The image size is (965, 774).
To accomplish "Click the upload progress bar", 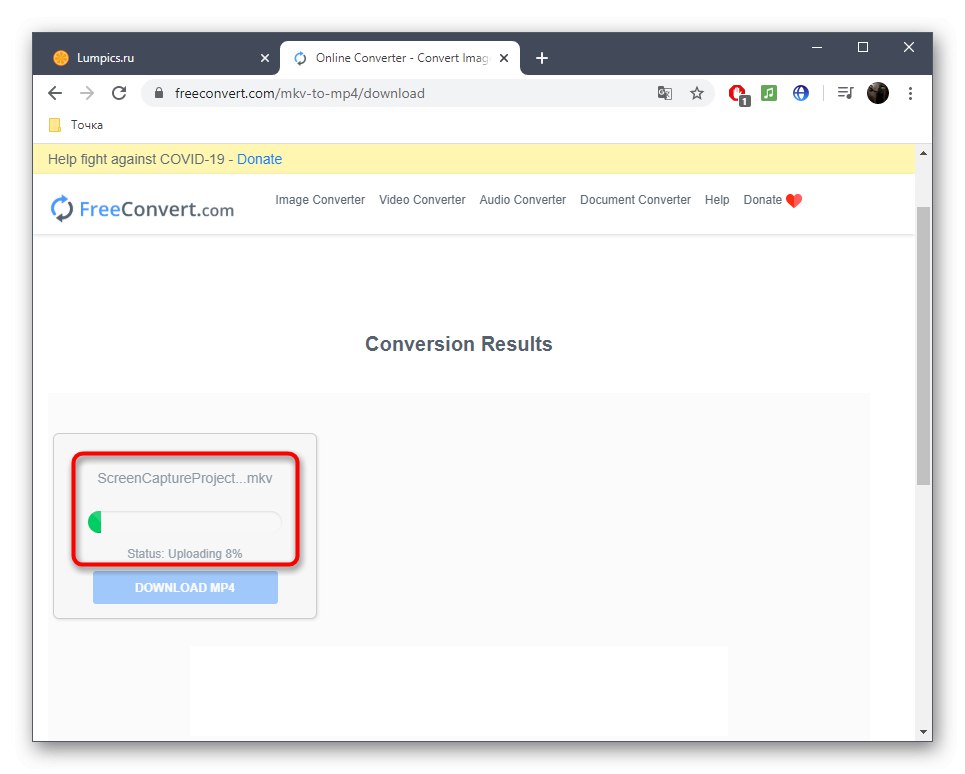I will pos(185,521).
